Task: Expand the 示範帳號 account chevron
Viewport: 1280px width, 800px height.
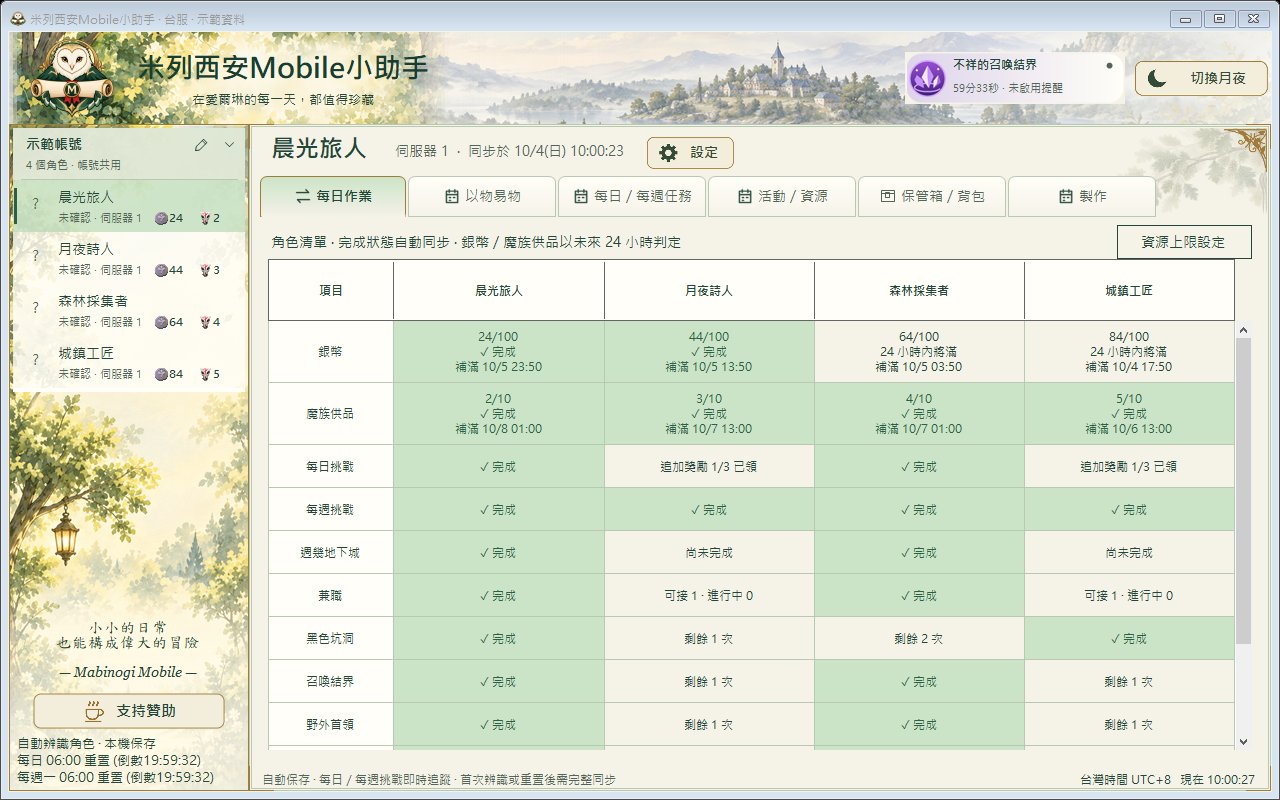Action: pyautogui.click(x=229, y=145)
